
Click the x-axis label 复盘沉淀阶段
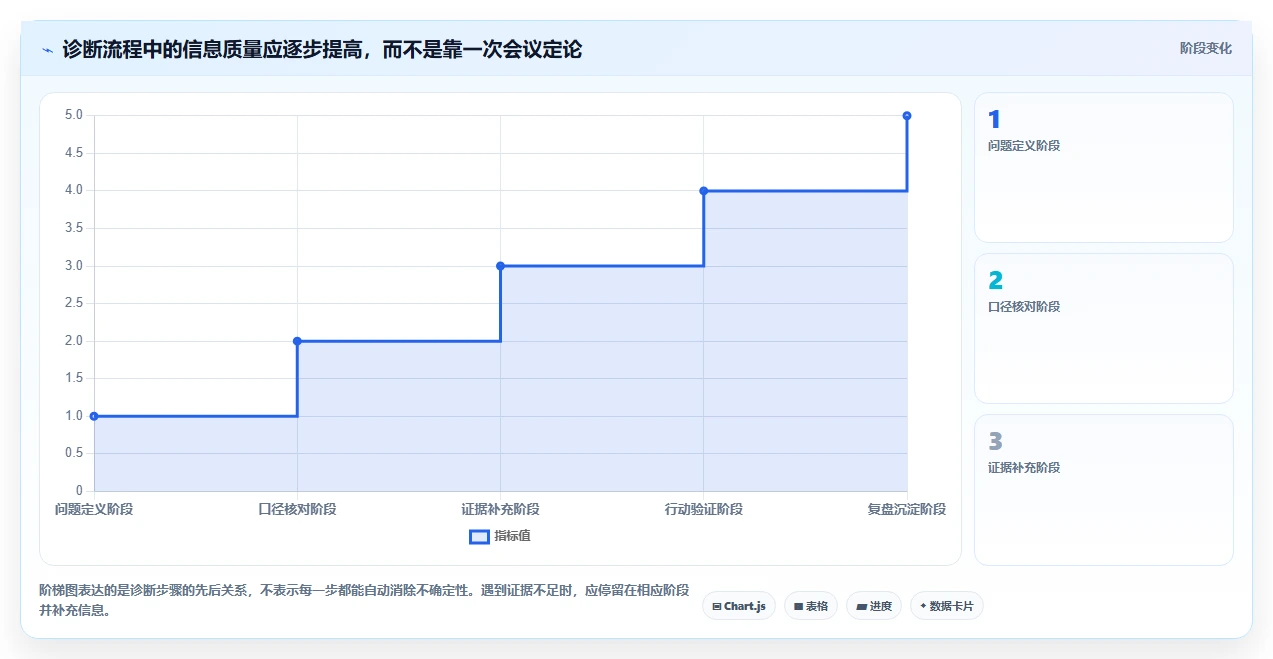coord(907,509)
